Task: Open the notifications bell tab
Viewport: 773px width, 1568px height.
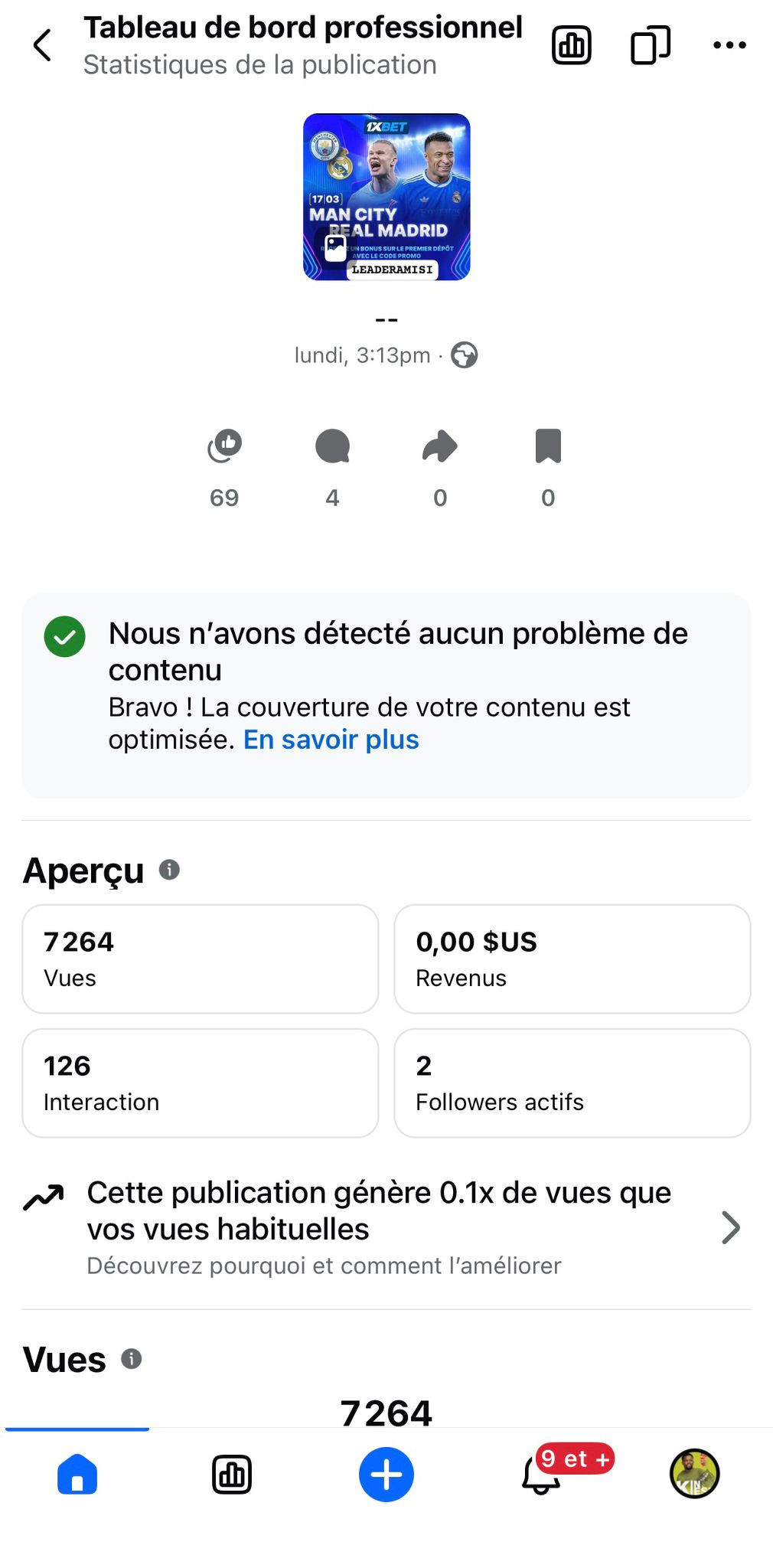Action: pos(541,1474)
